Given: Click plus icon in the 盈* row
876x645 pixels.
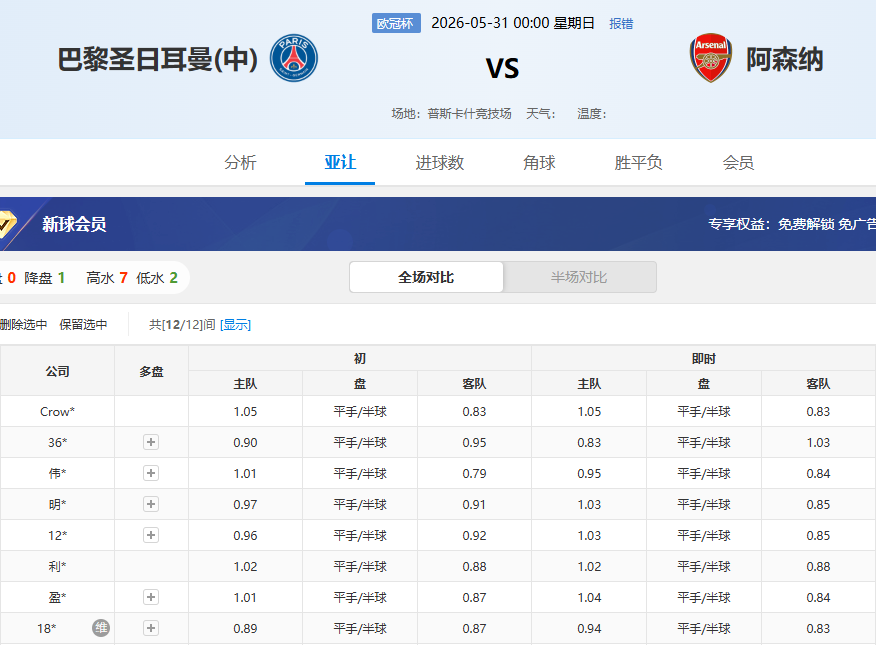Looking at the screenshot, I should [151, 598].
